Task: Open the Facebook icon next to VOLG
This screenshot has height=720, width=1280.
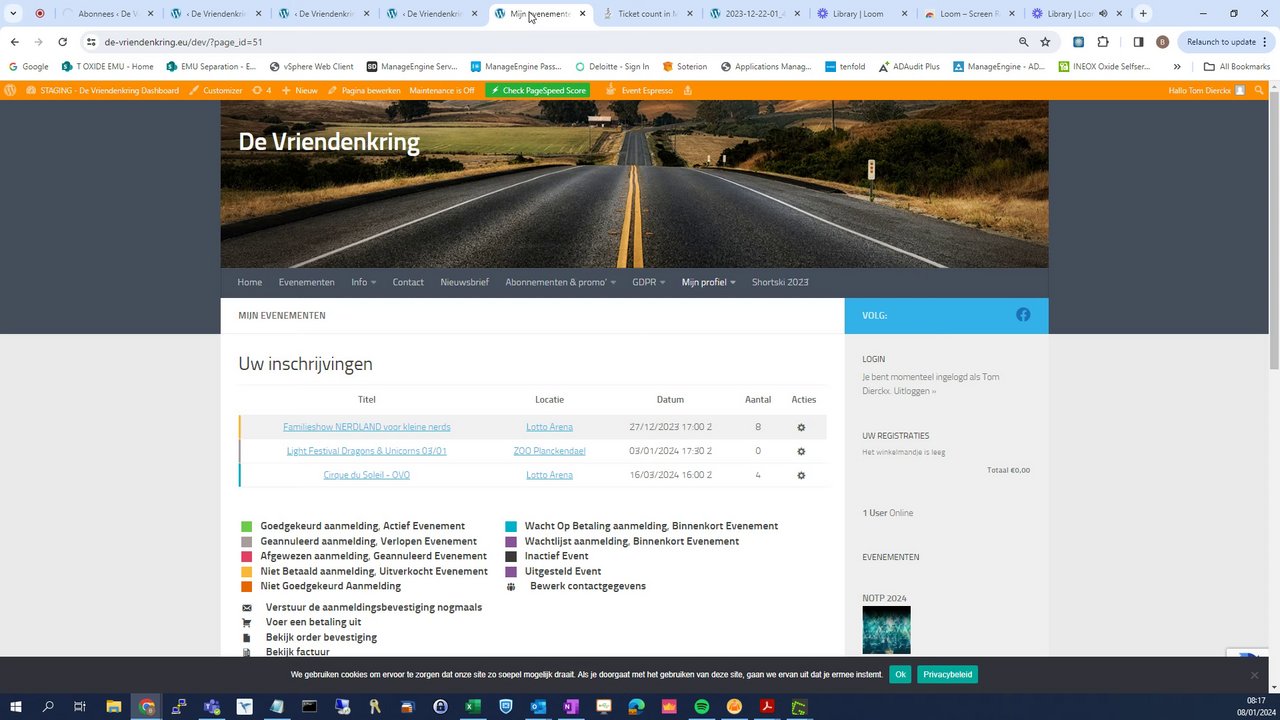Action: tap(1023, 315)
